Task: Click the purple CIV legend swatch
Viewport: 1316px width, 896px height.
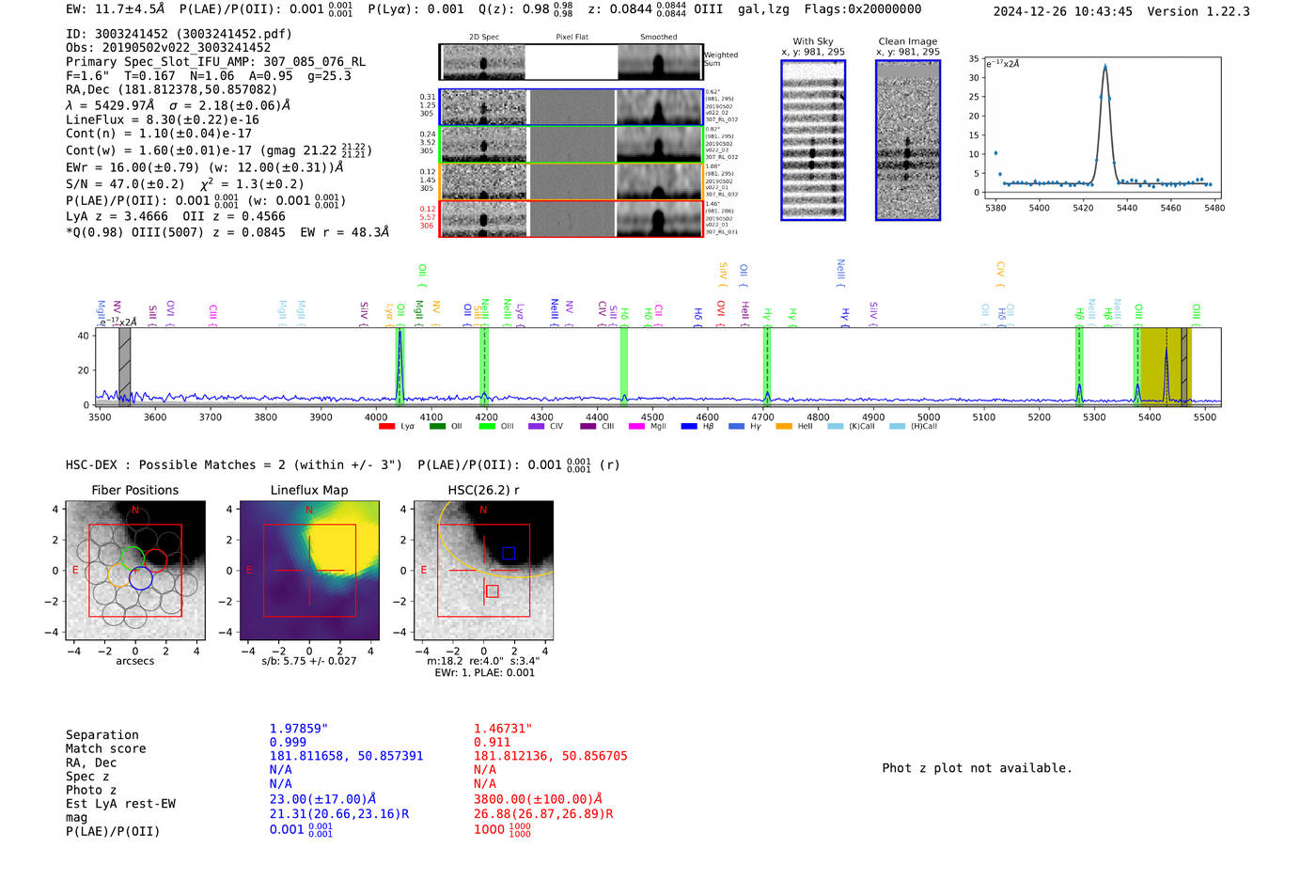Action: (537, 426)
